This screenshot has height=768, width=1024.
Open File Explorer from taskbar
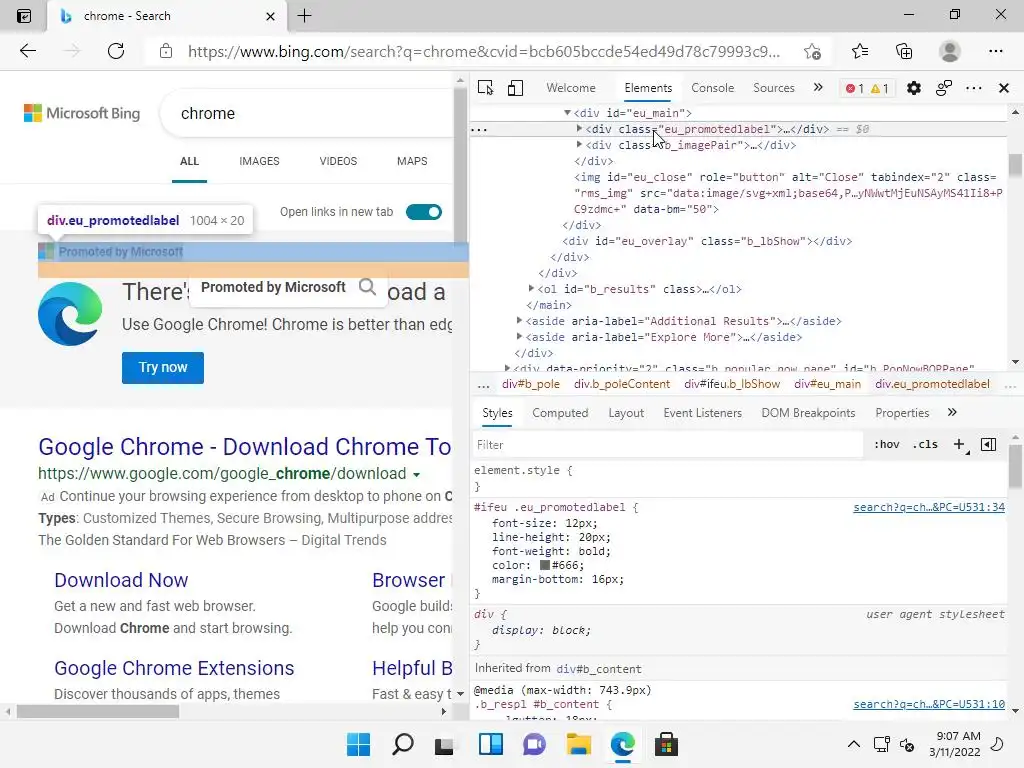578,744
